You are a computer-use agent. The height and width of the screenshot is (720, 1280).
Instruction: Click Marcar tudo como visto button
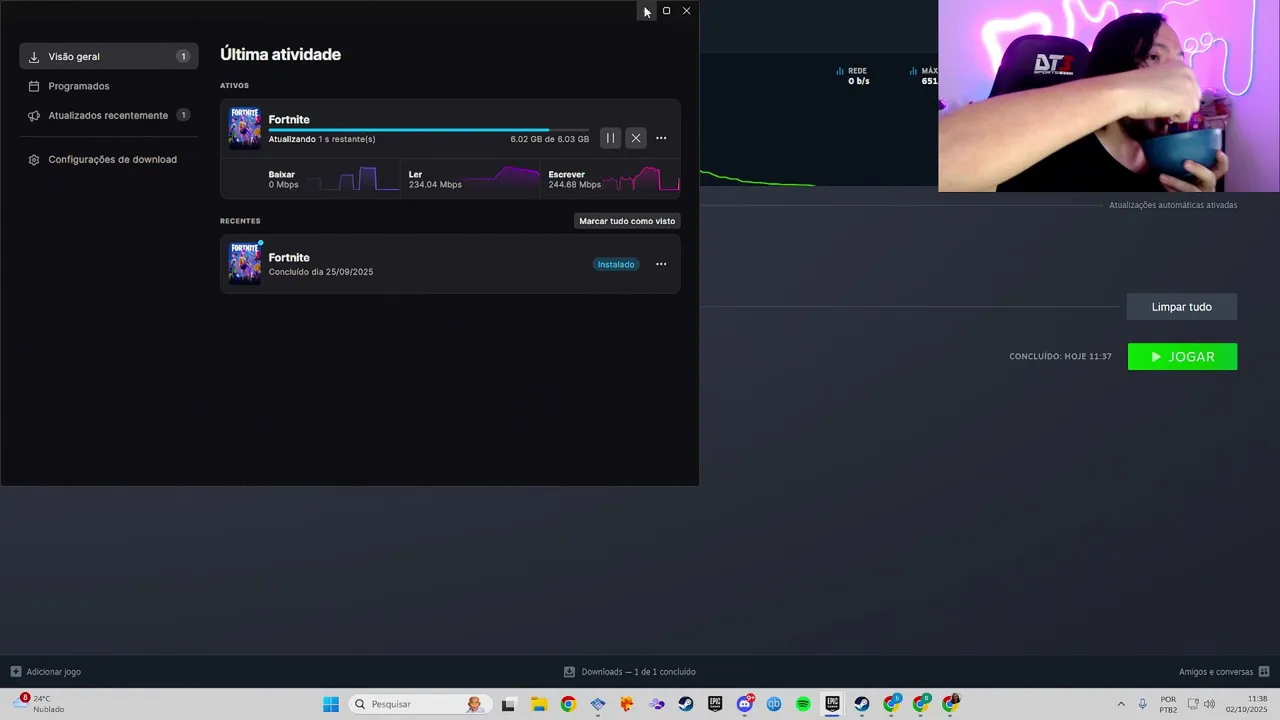[x=627, y=221]
